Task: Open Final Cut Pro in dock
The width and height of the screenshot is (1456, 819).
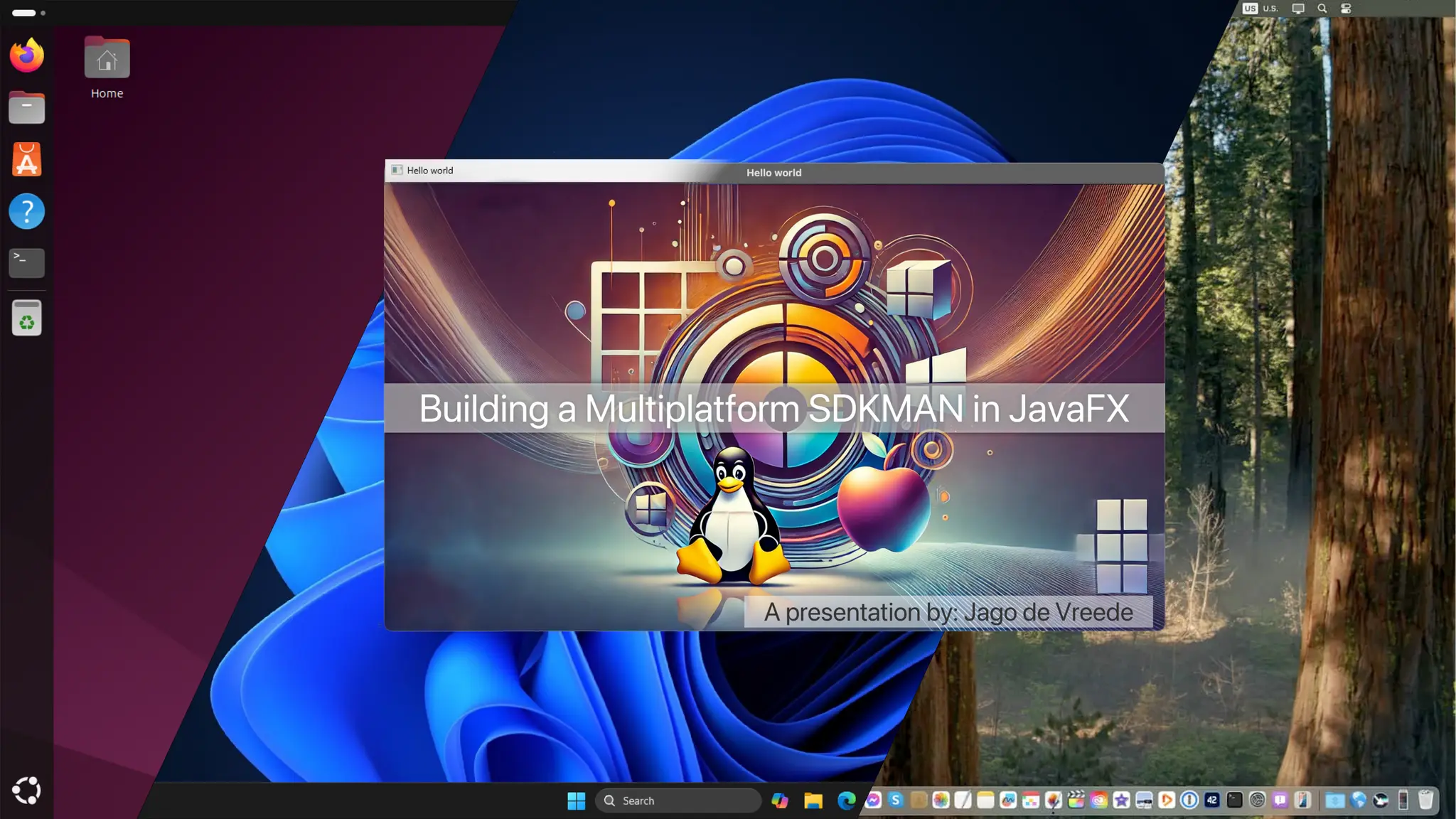Action: [1076, 800]
